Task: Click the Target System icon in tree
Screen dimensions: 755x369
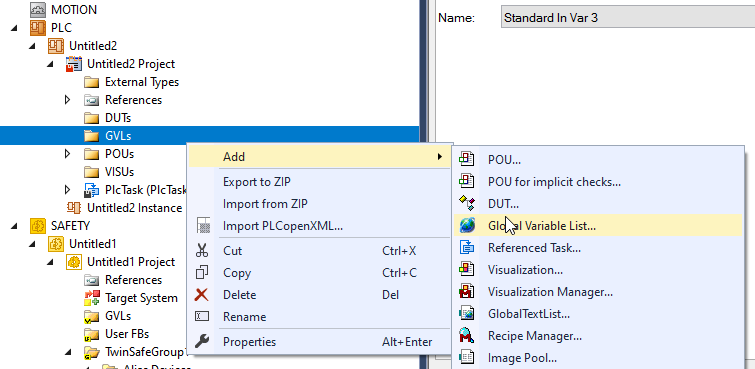Action: coord(91,298)
